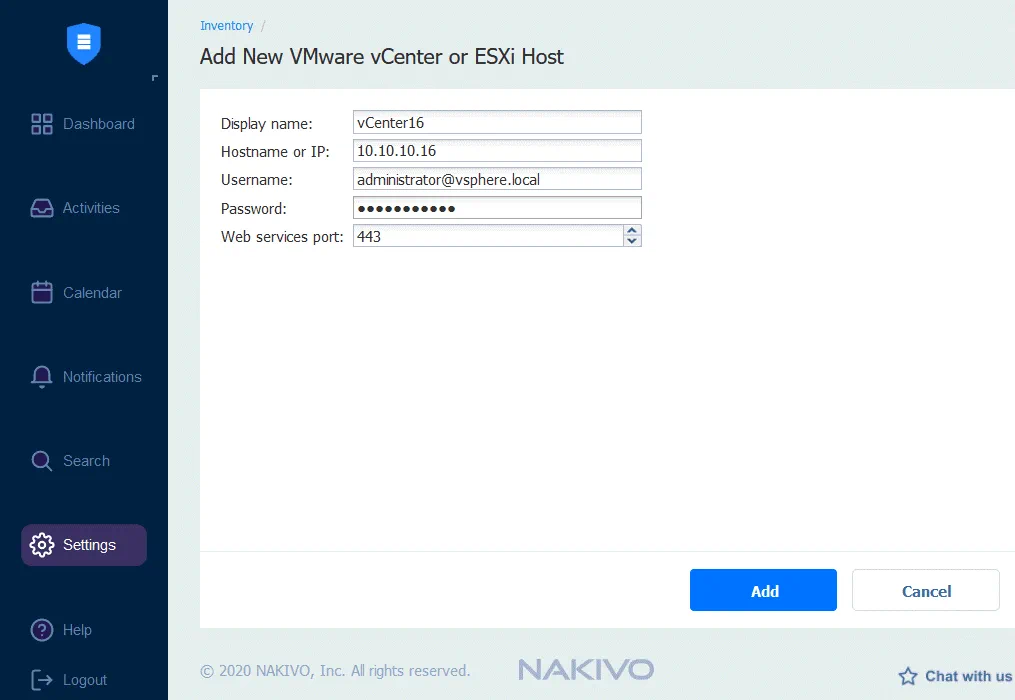Collapse the sidebar with corner toggle

pyautogui.click(x=154, y=77)
